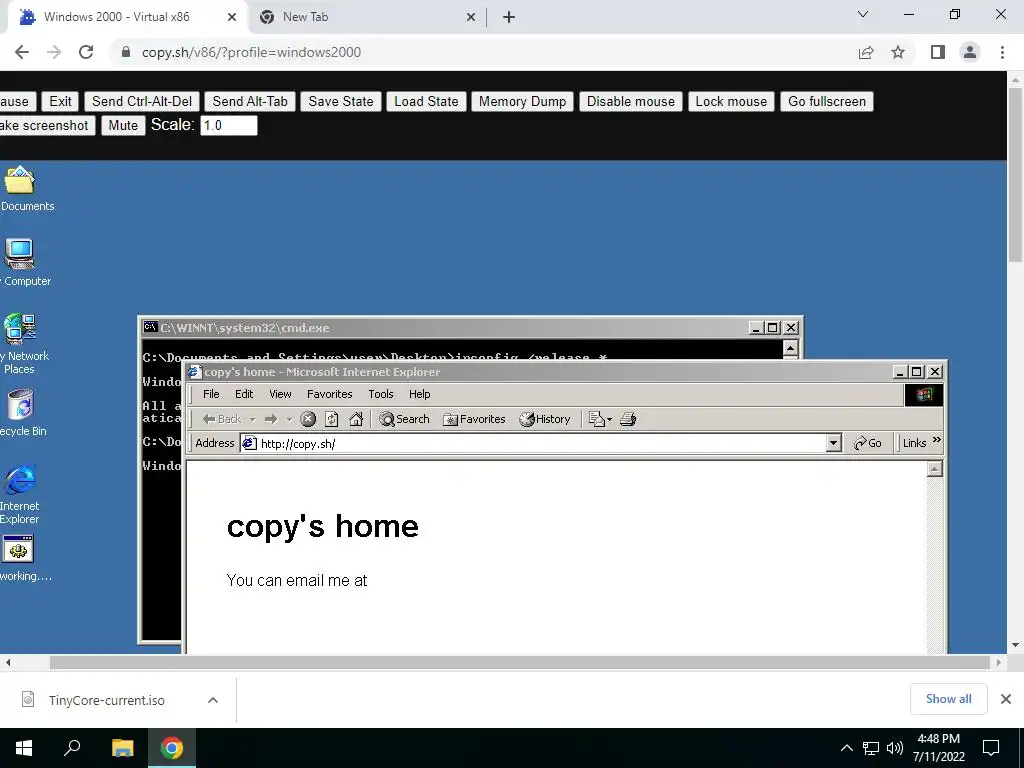This screenshot has height=768, width=1024.
Task: Toggle Chrome side panel icon
Action: (938, 52)
